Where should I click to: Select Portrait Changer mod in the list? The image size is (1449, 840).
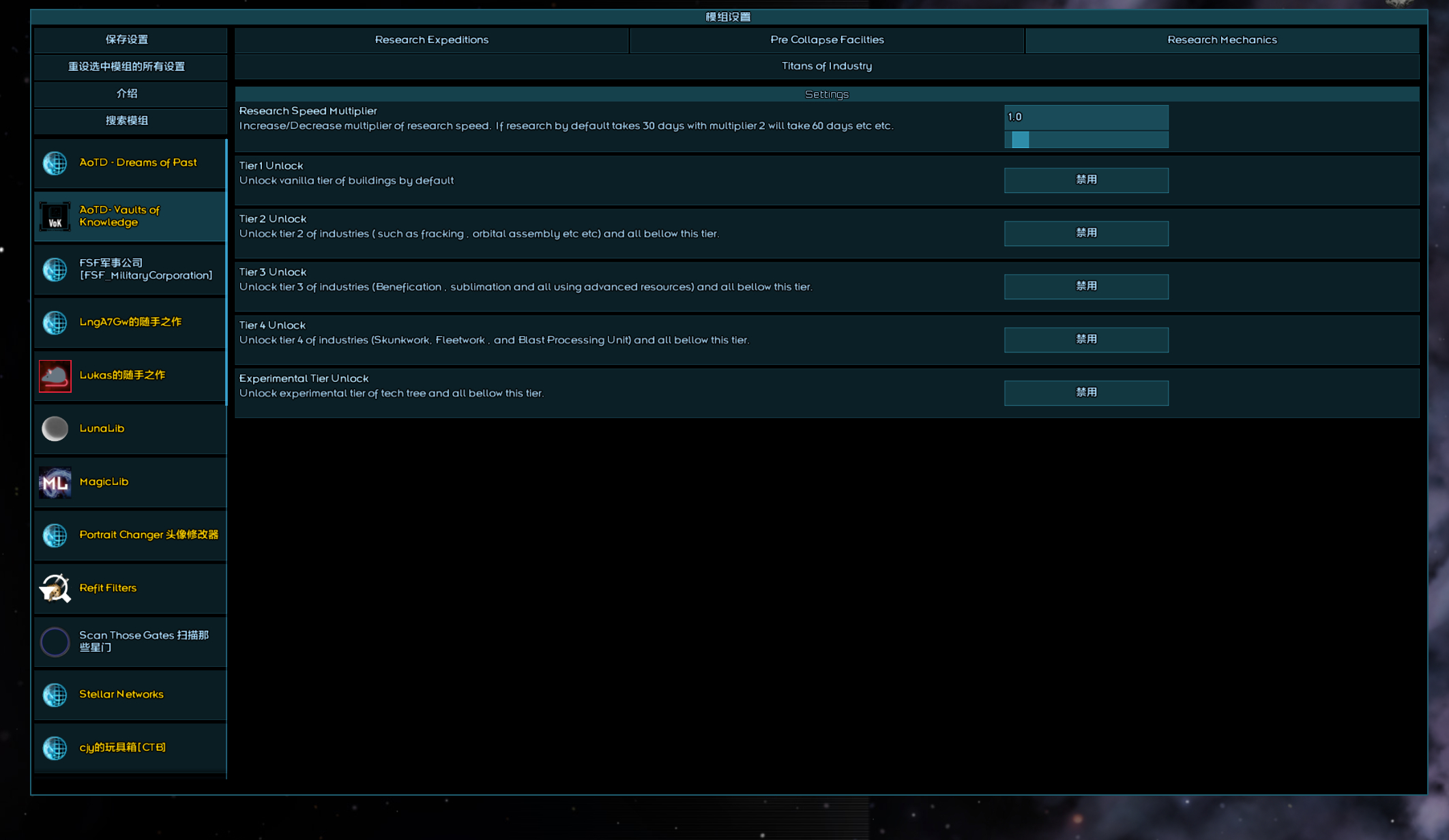click(x=130, y=535)
